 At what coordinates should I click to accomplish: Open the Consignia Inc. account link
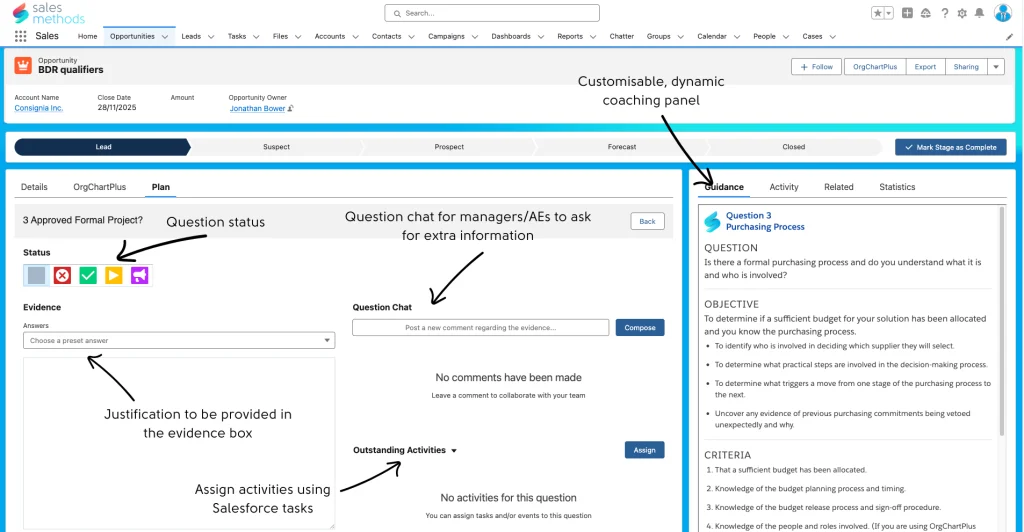pyautogui.click(x=38, y=108)
